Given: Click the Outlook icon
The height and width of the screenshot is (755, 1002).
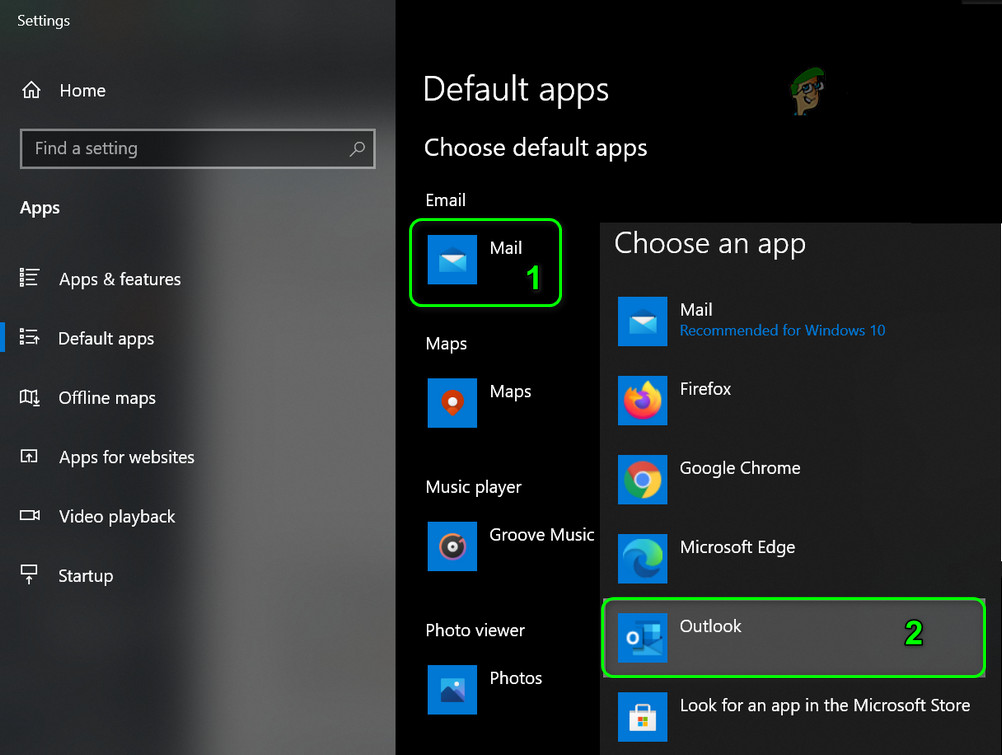Looking at the screenshot, I should coord(643,638).
